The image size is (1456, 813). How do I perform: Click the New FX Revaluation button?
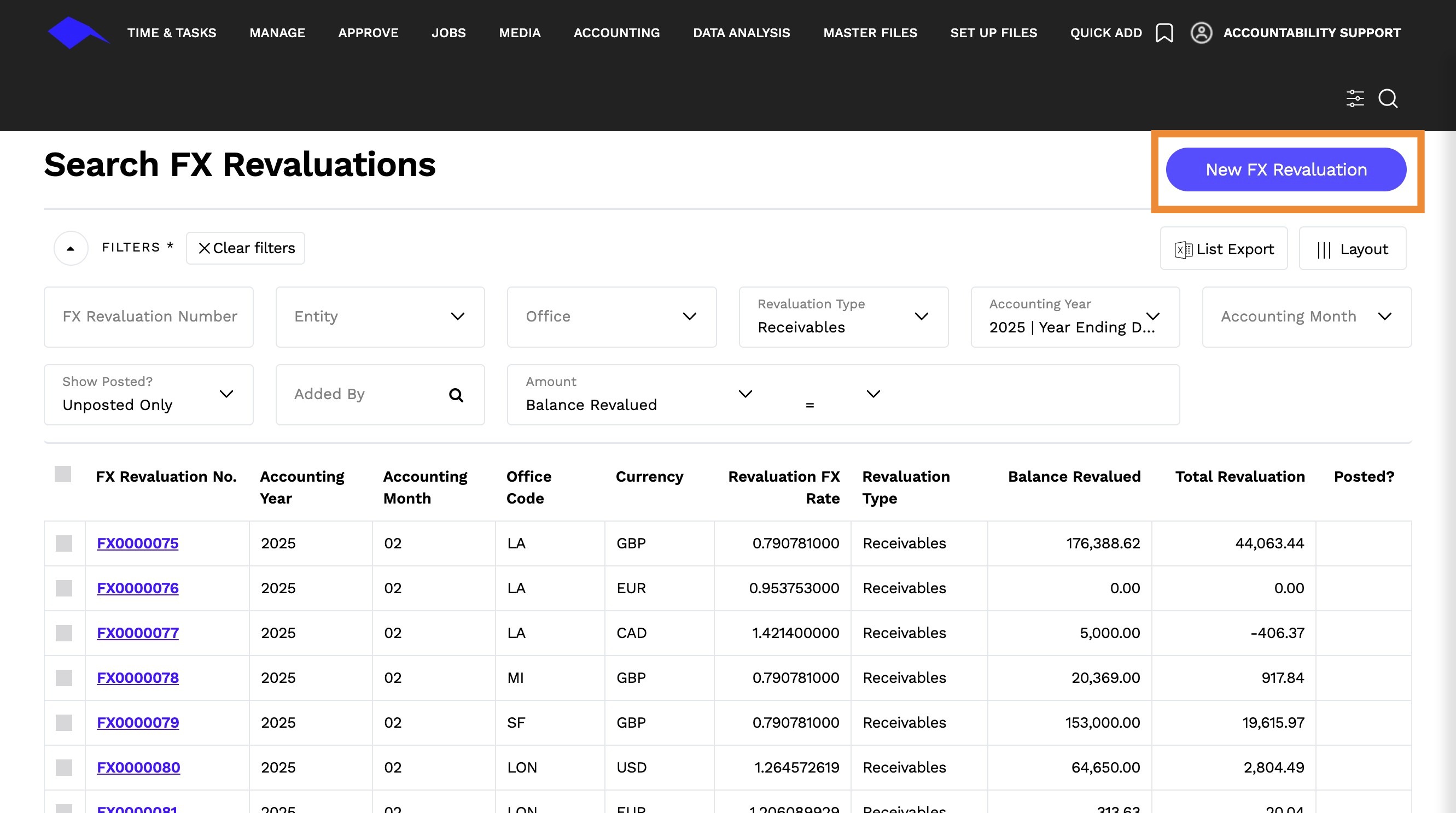[1286, 169]
